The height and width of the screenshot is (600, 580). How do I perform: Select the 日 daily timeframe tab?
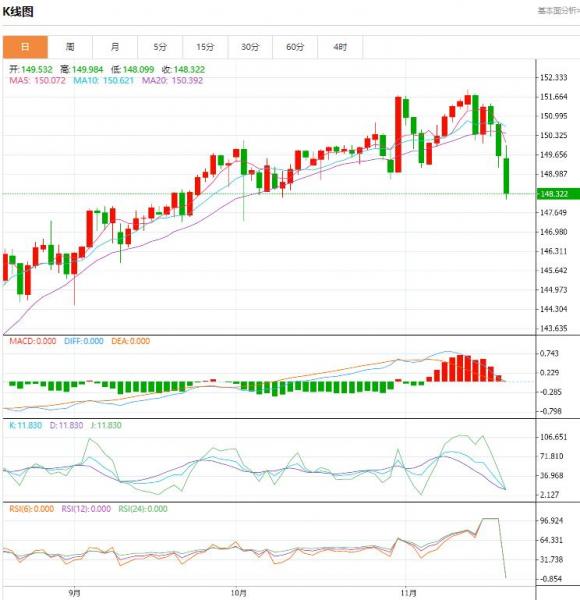[25, 47]
